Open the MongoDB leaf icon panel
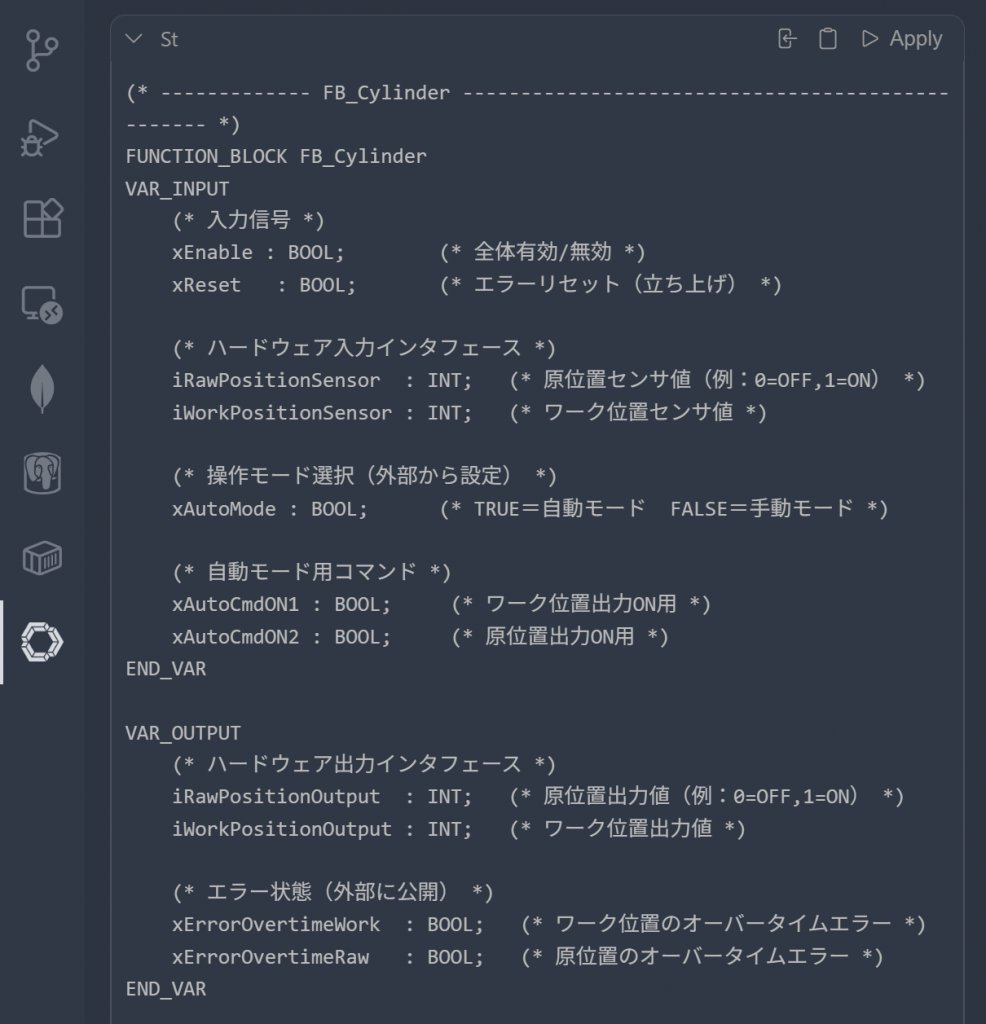 click(42, 389)
